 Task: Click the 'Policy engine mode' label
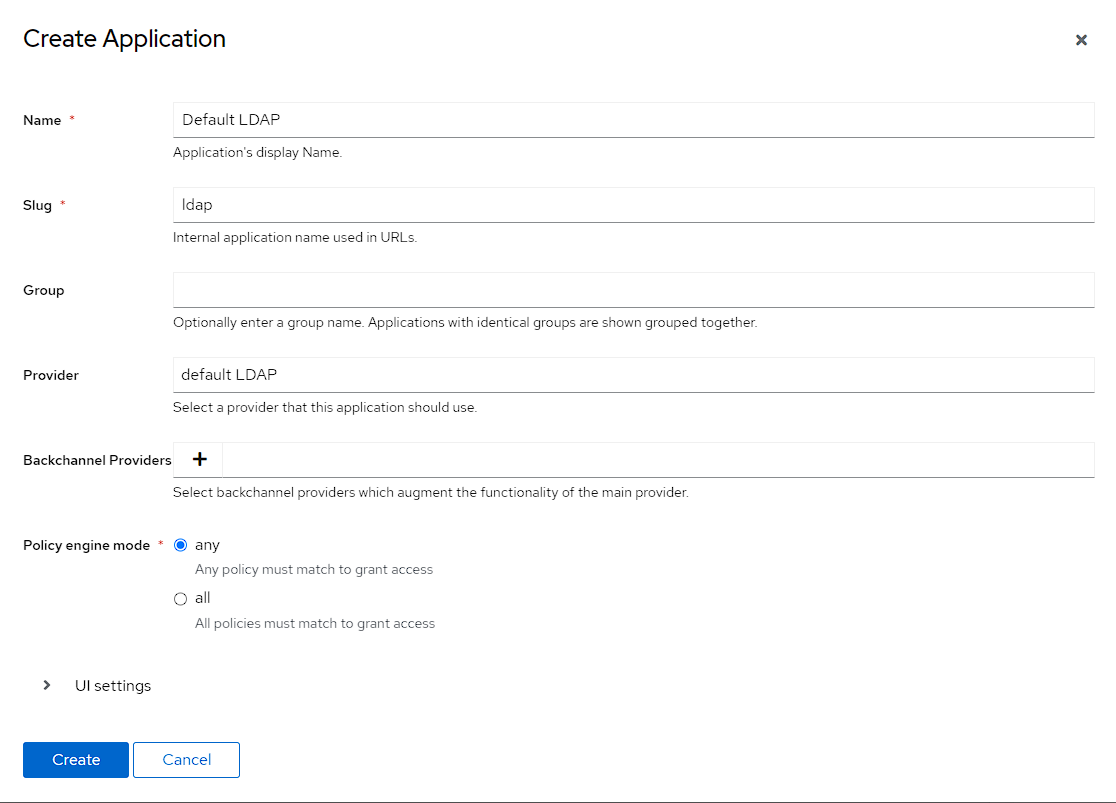click(x=86, y=545)
